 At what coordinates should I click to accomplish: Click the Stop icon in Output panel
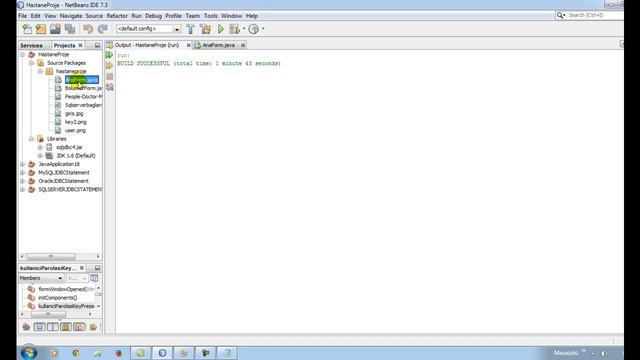[109, 76]
